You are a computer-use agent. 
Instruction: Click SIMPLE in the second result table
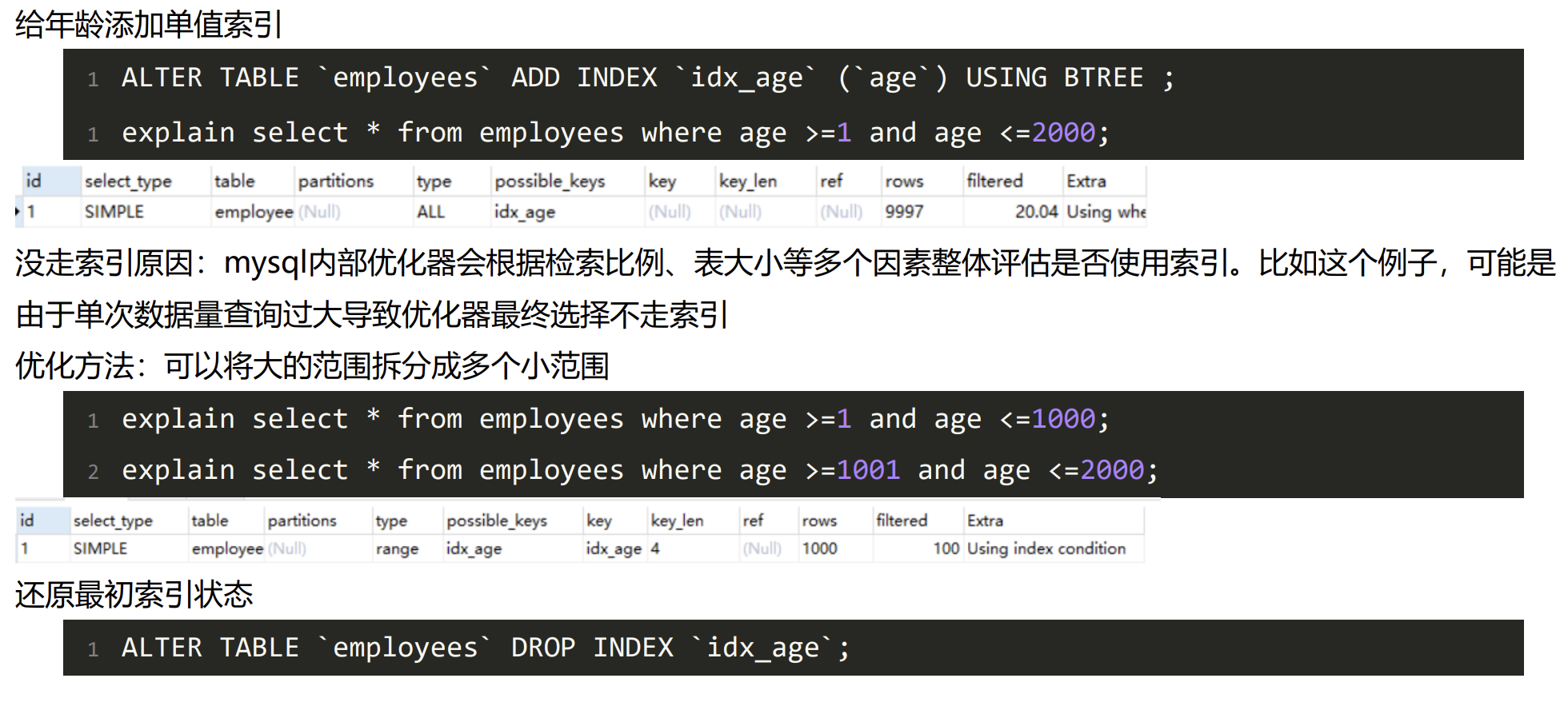click(x=100, y=548)
